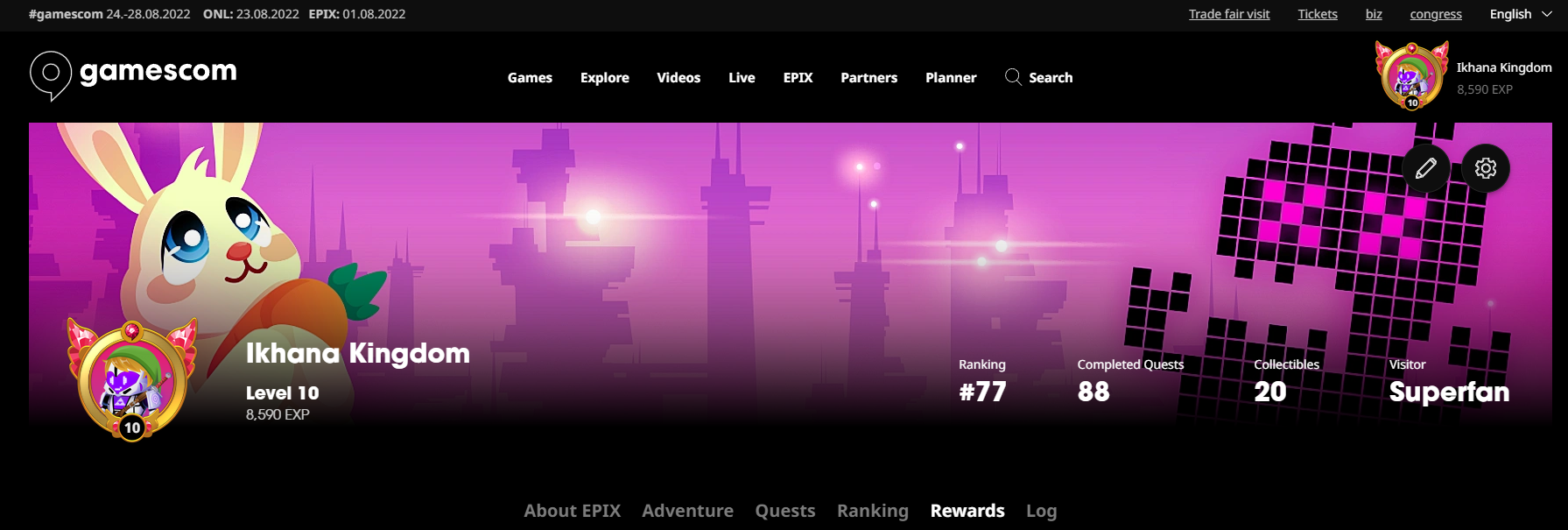The height and width of the screenshot is (530, 1568).
Task: Click the ONL: 23.08.2022 text
Action: (x=251, y=14)
